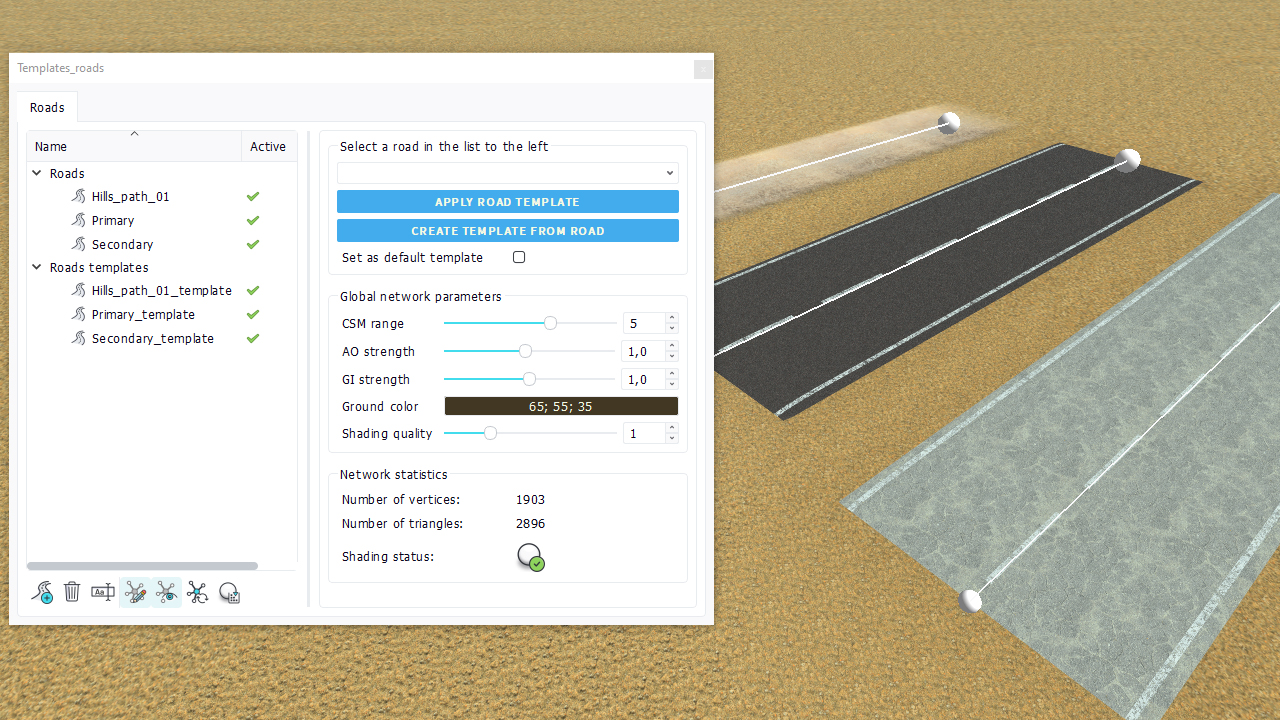Screen dimensions: 1280x720
Task: Collapse the Roads templates tree group
Action: click(x=37, y=268)
